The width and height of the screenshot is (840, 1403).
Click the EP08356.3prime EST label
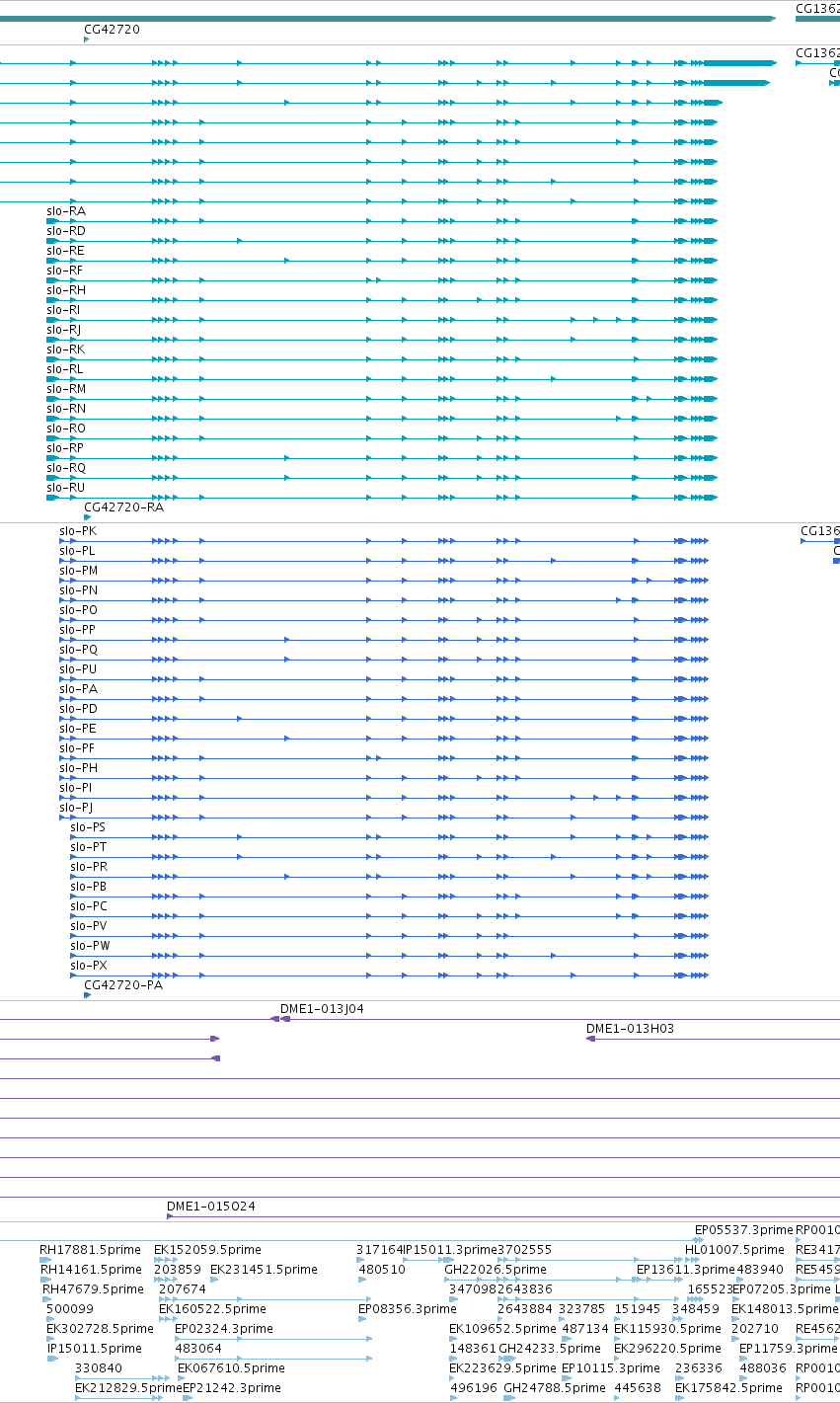click(x=408, y=1309)
